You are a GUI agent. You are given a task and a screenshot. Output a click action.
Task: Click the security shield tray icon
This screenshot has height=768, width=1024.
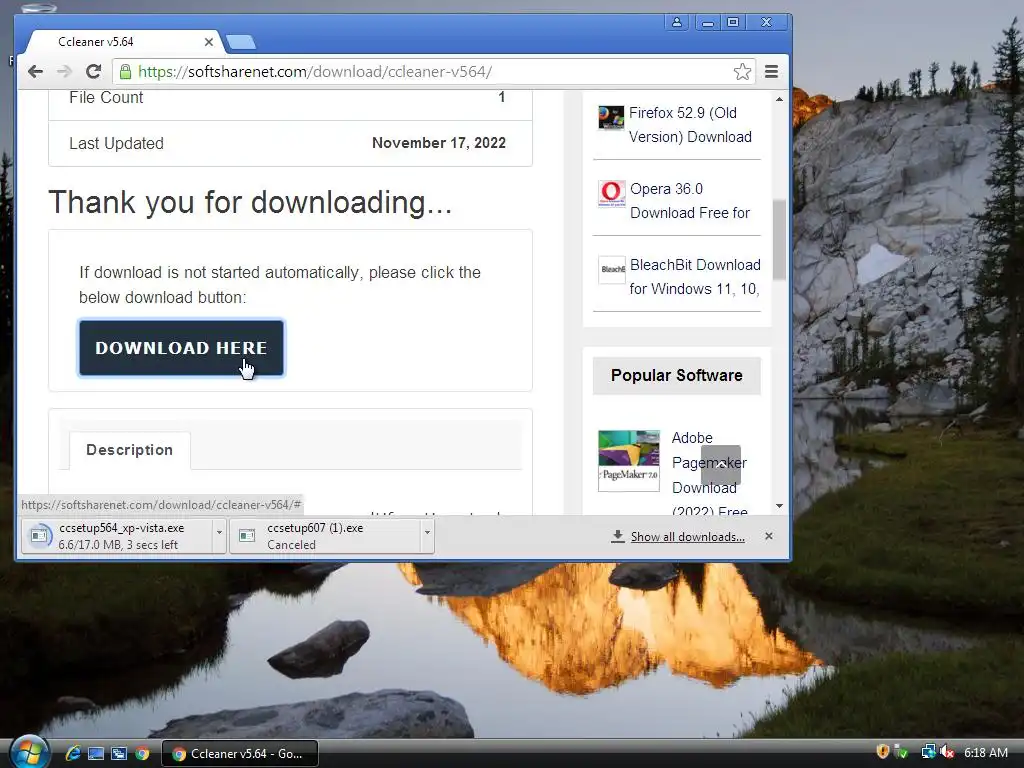[x=882, y=752]
